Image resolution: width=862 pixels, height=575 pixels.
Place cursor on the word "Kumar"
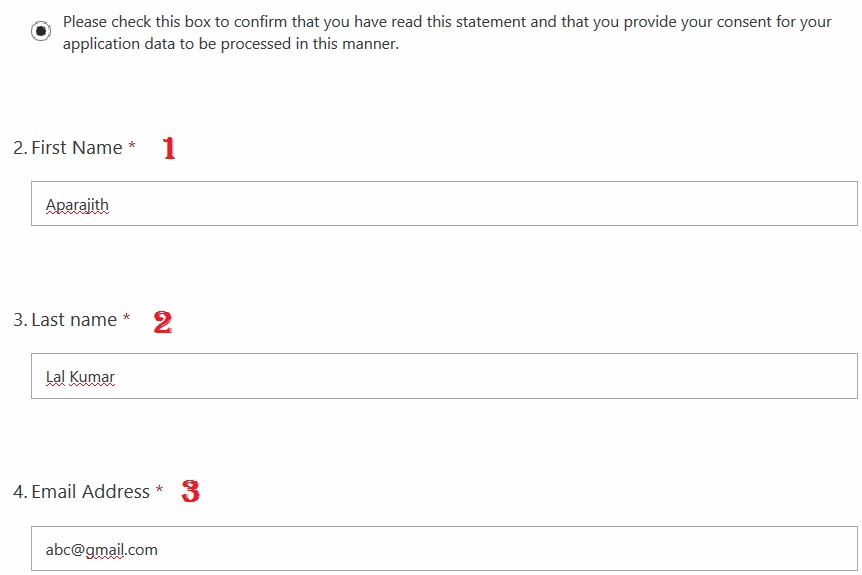(x=92, y=378)
